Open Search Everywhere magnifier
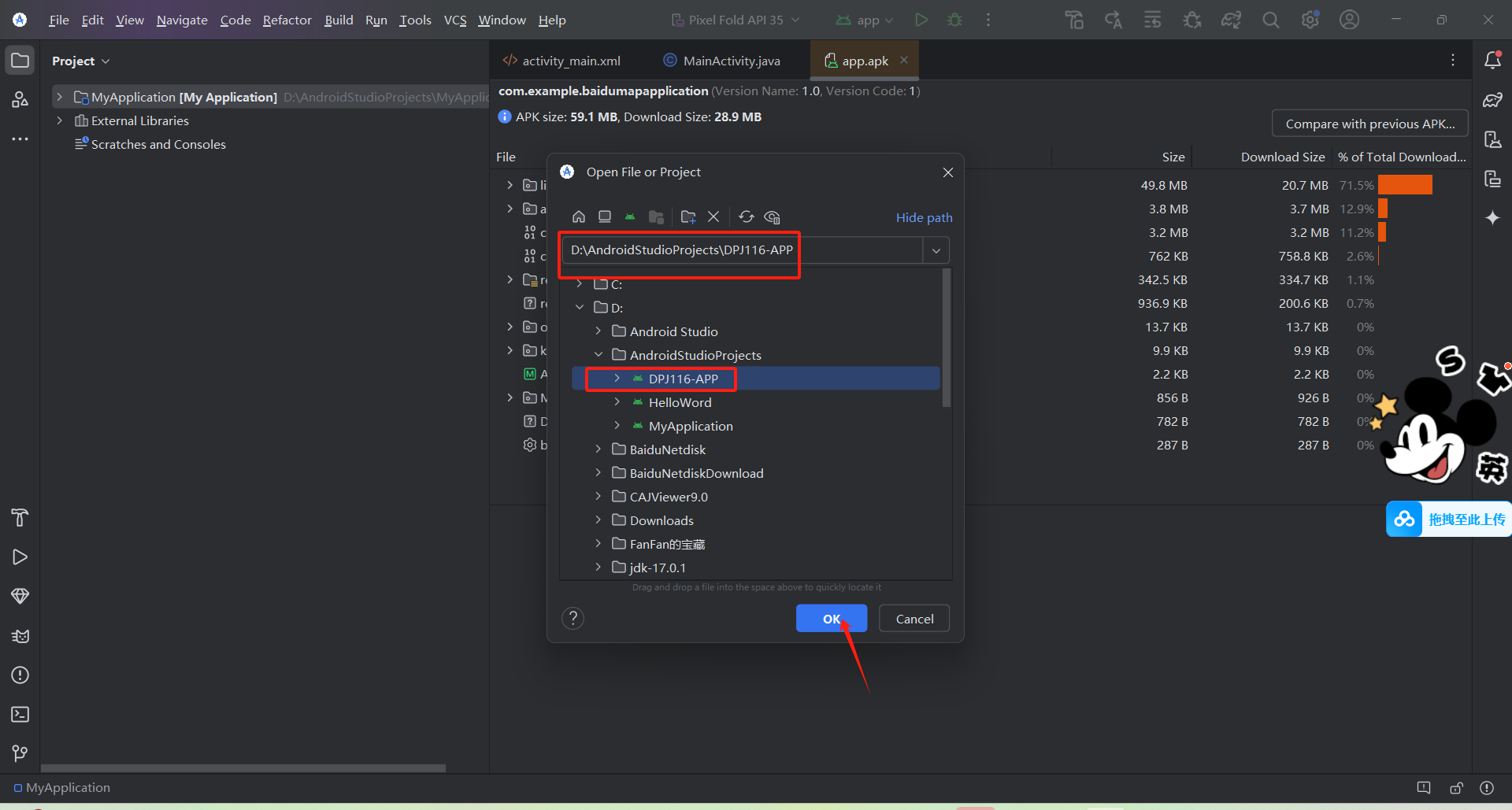The image size is (1512, 810). [1270, 20]
